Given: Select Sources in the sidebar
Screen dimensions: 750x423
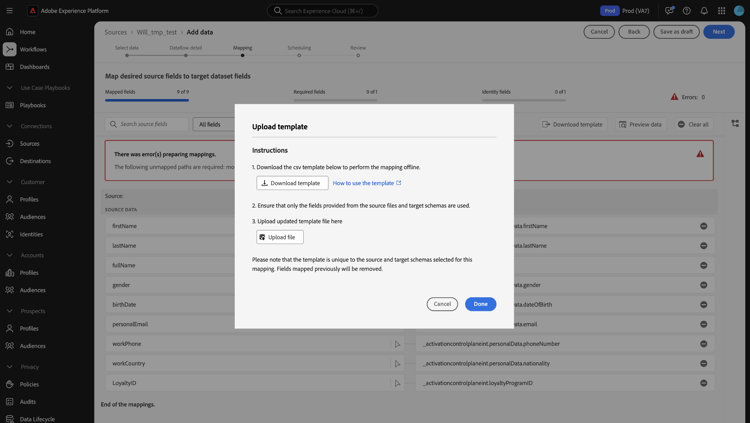Looking at the screenshot, I should click(30, 143).
